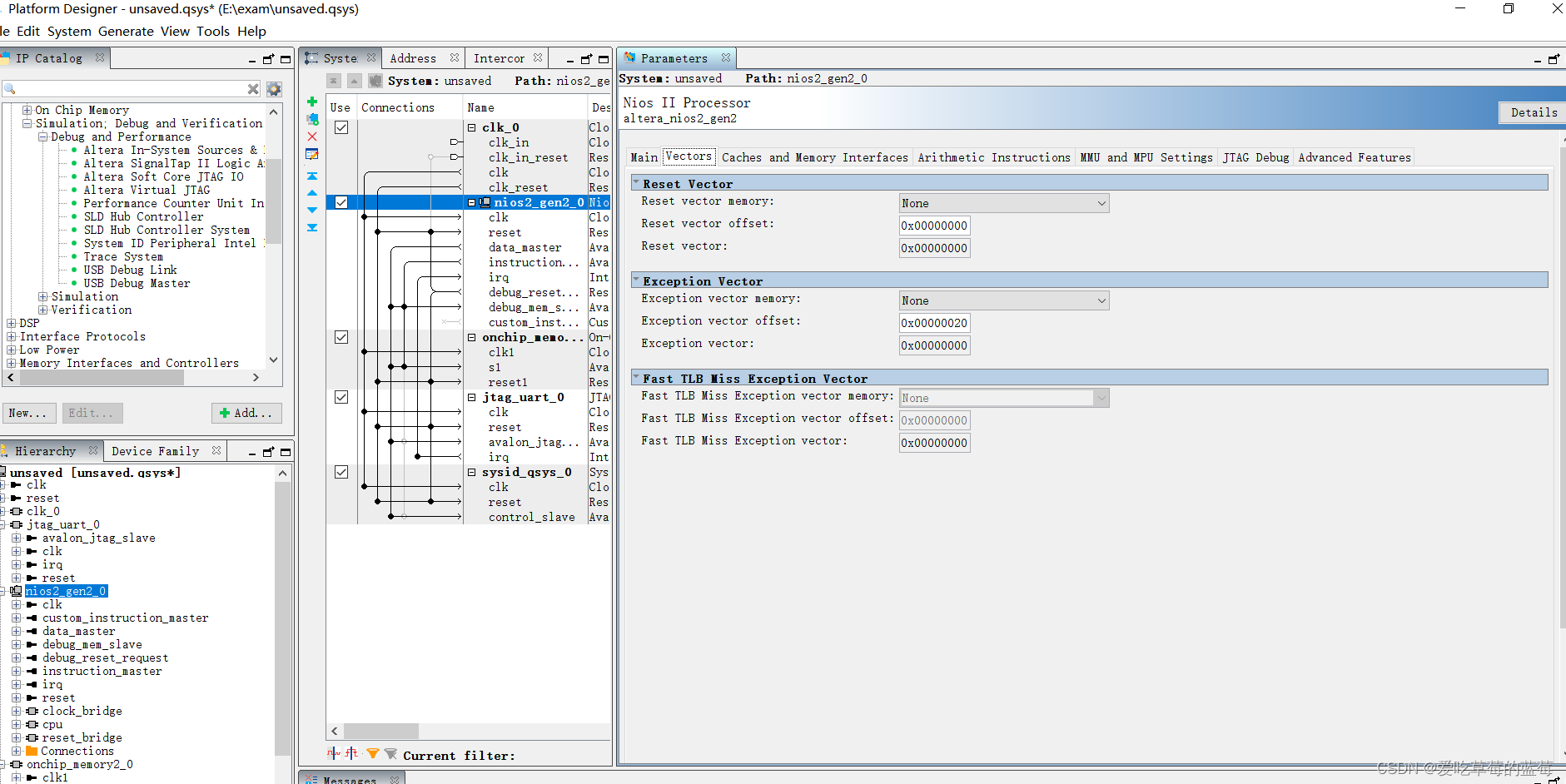Uncheck the Use checkbox for jtag_uart_0

[x=341, y=397]
